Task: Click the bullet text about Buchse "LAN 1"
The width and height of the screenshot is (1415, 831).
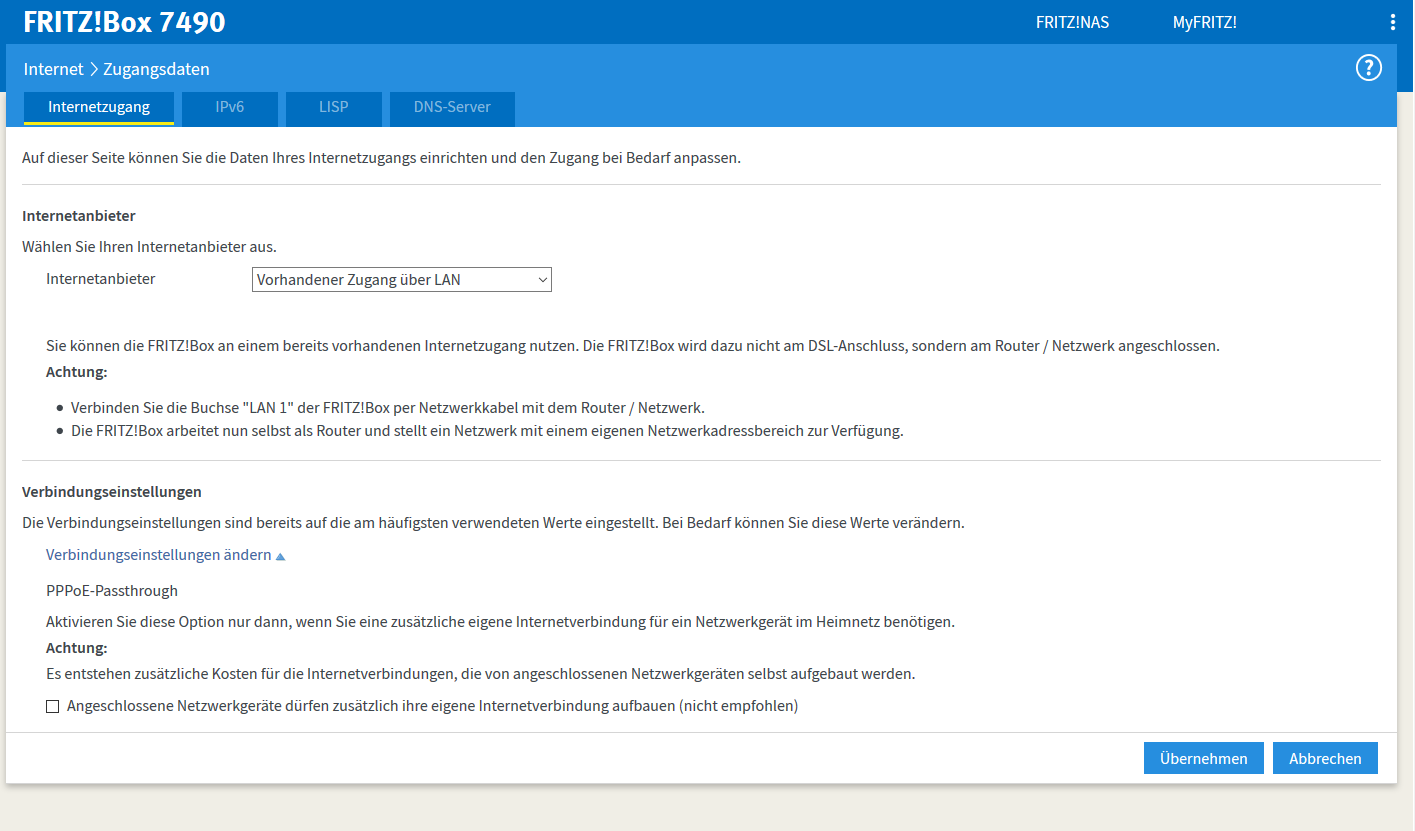Action: coord(388,408)
